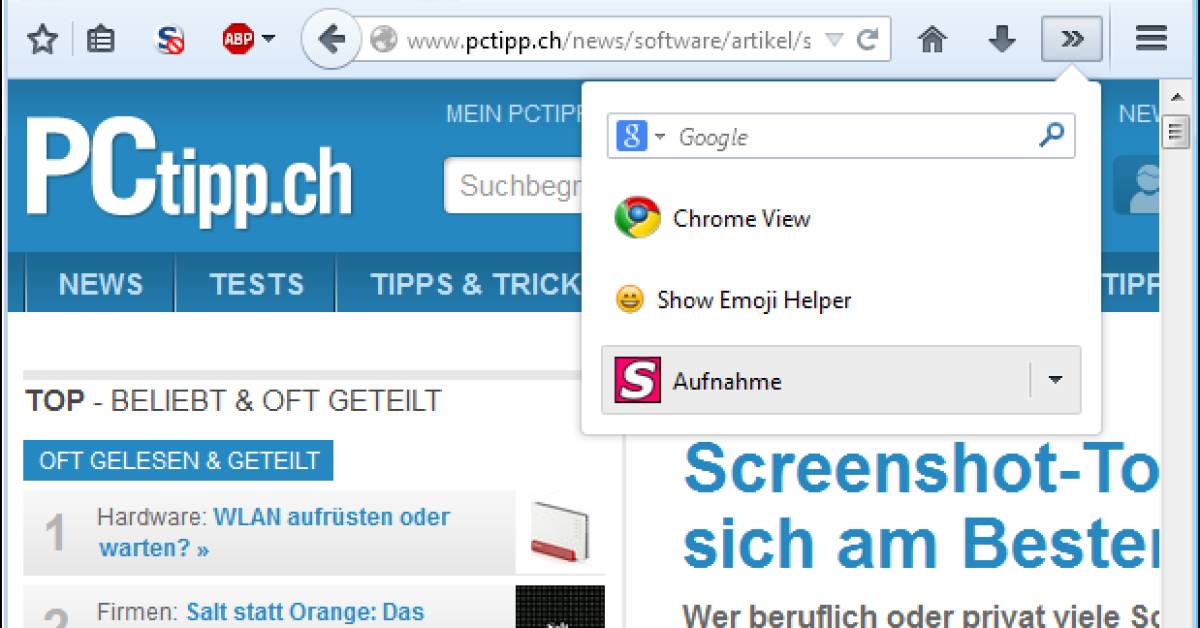Expand the Aufnahme dropdown arrow
Viewport: 1200px width, 628px height.
click(x=1055, y=380)
